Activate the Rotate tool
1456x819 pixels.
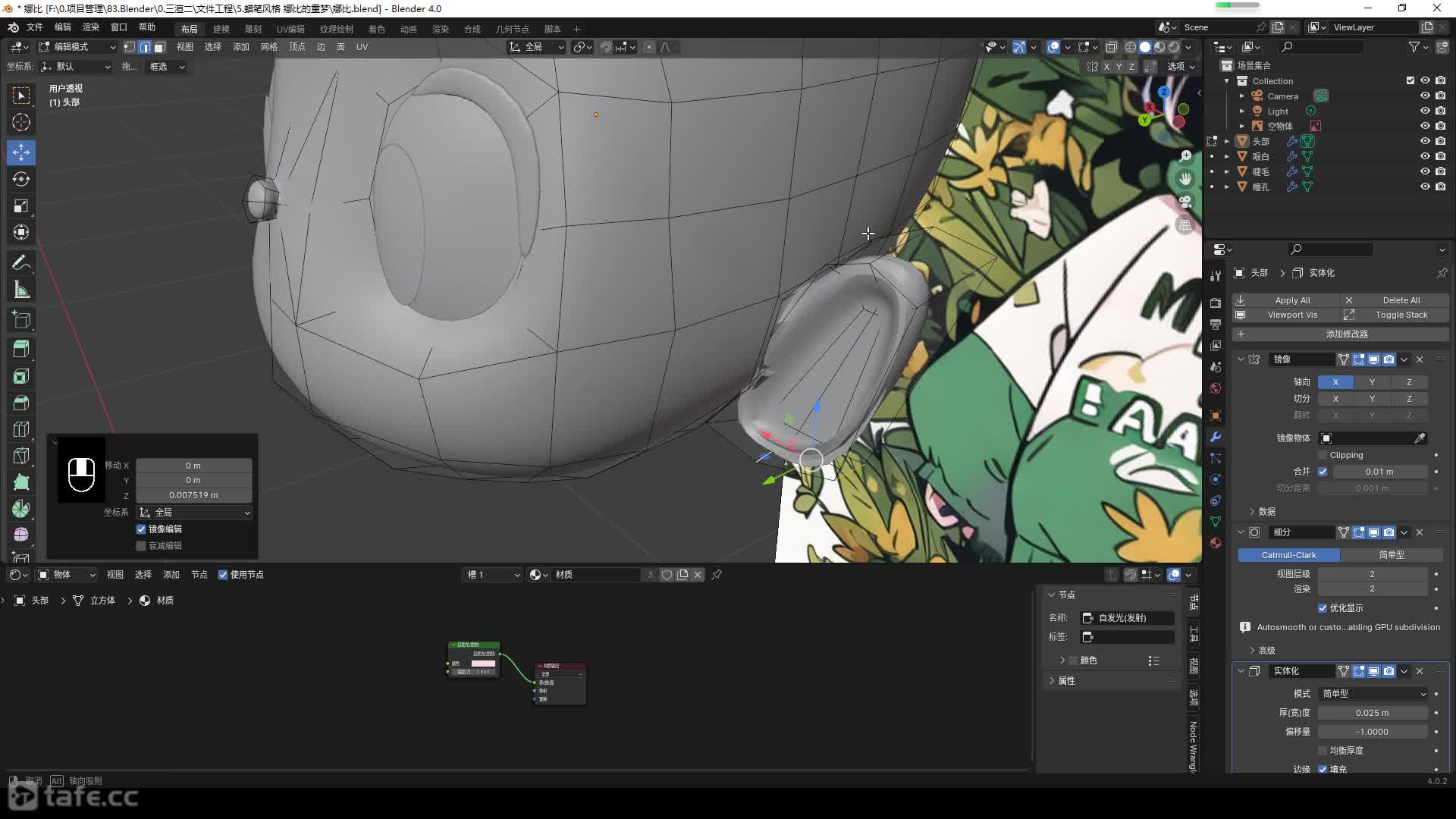click(x=21, y=179)
